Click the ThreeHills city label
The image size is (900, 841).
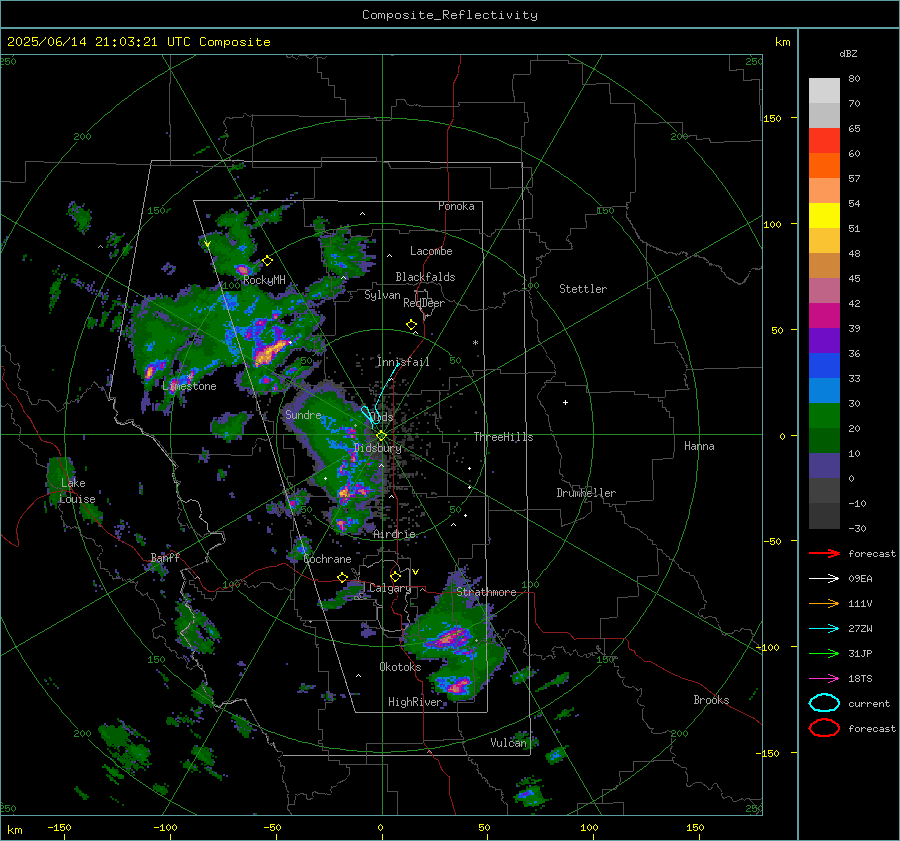(503, 437)
